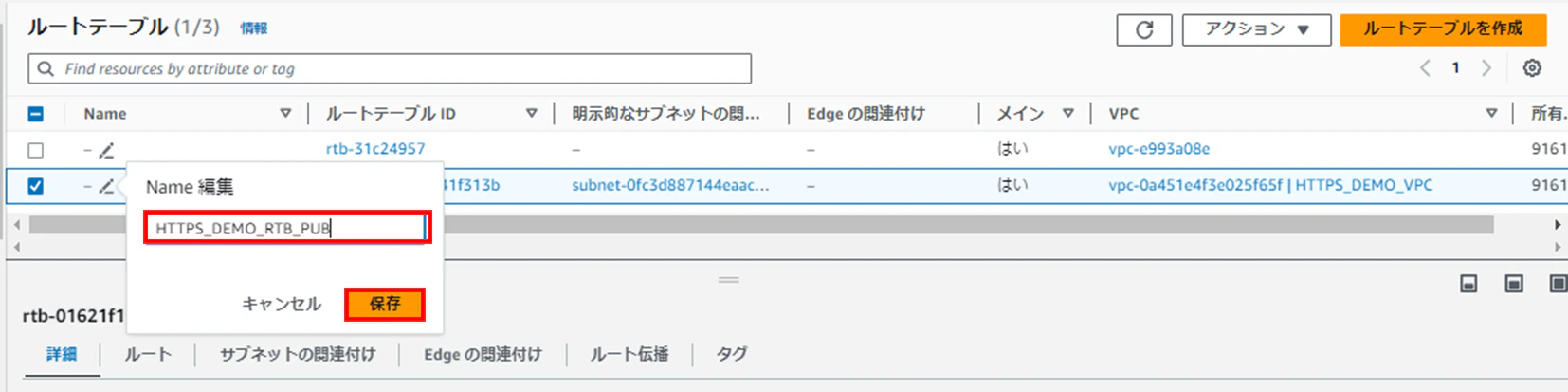Click the Name edit text field
This screenshot has width=1568, height=392.
coord(286,228)
